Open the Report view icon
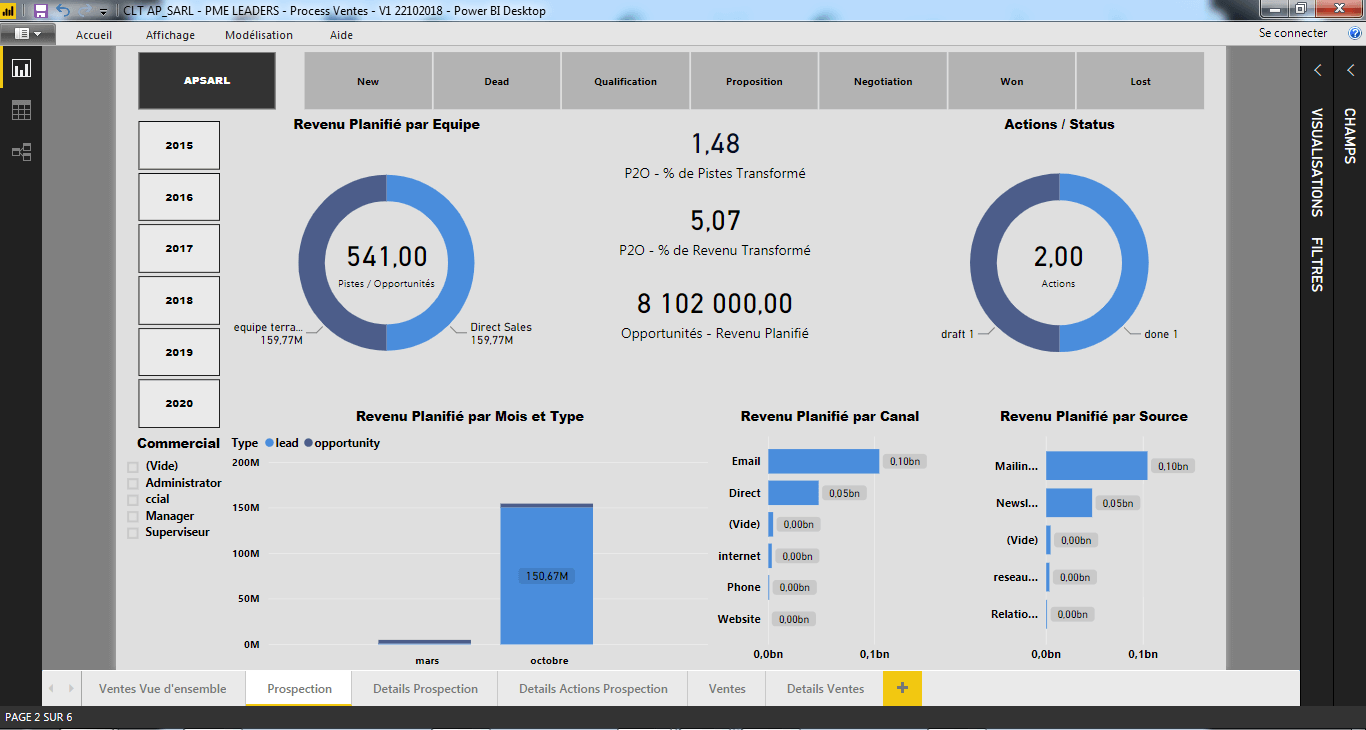 pos(21,69)
